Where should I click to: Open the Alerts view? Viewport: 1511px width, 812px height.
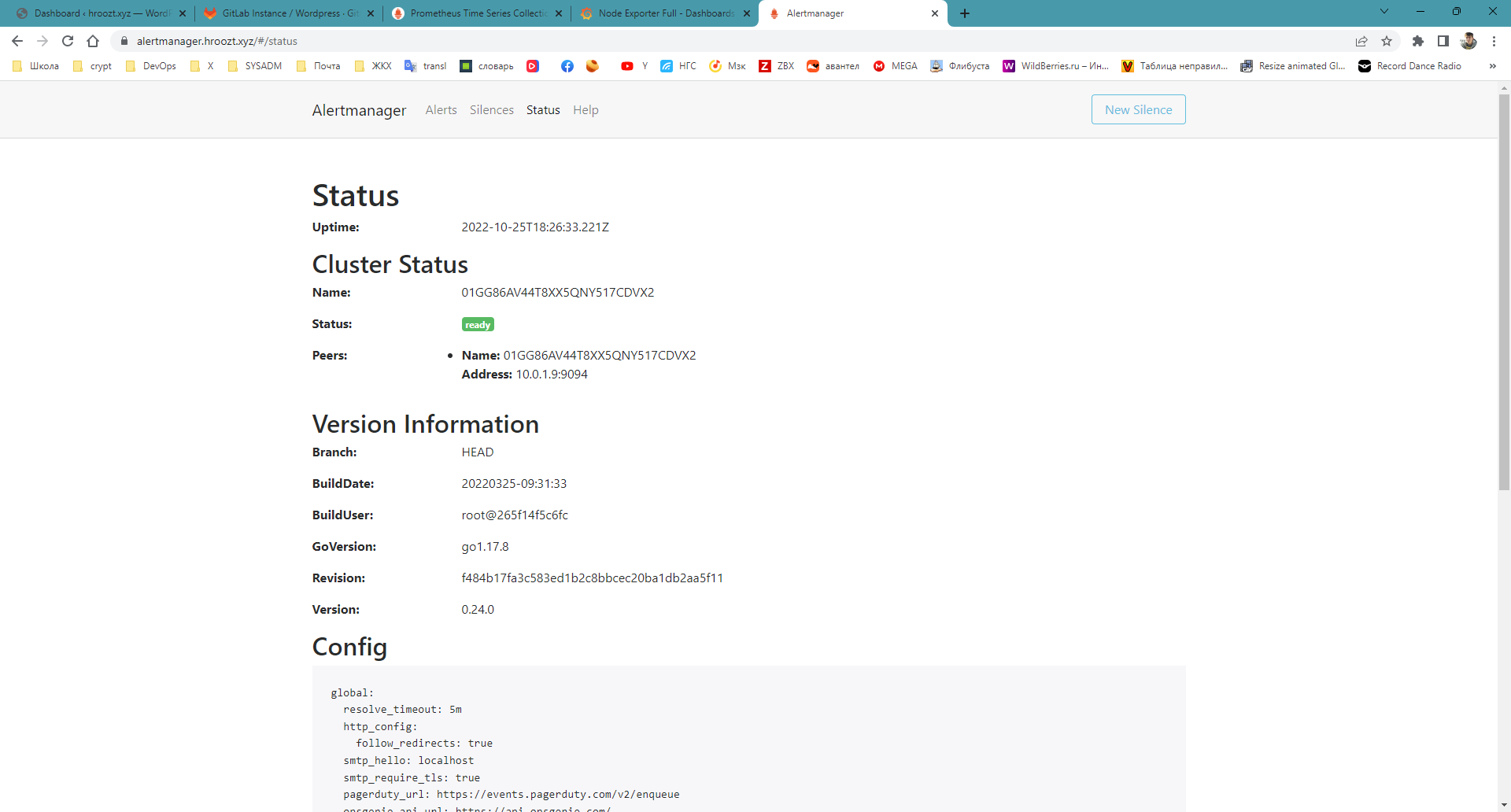tap(441, 109)
